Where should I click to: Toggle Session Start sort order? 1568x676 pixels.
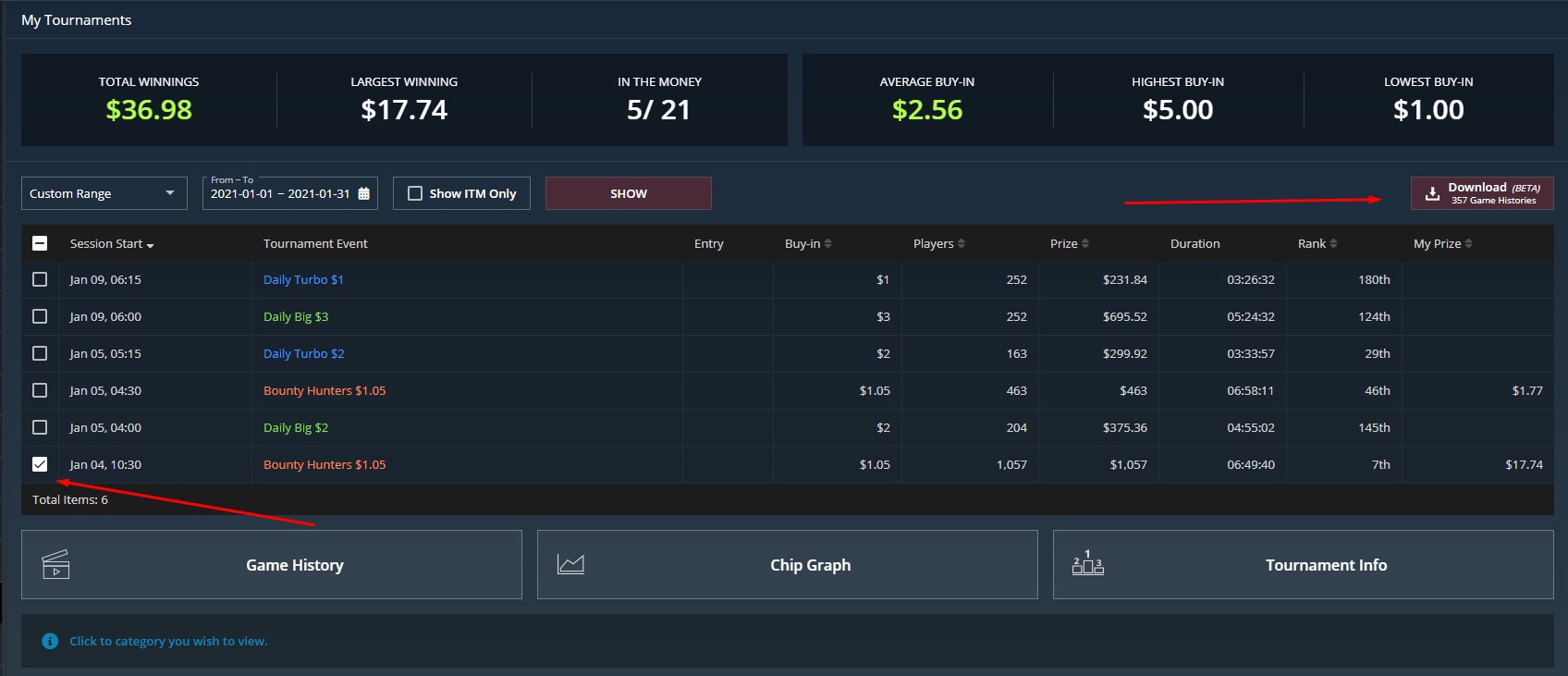point(111,244)
